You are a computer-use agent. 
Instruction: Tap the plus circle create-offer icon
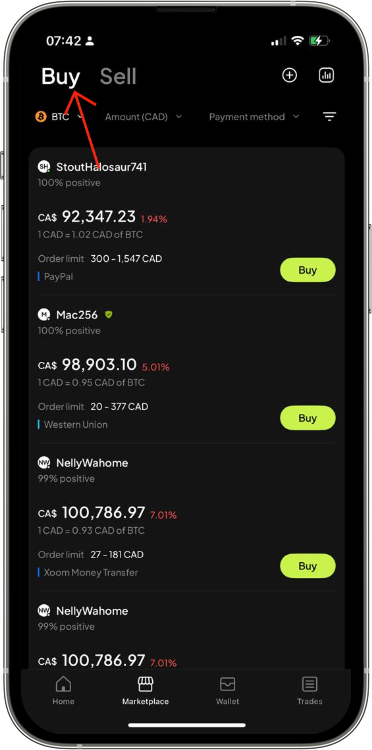point(289,76)
